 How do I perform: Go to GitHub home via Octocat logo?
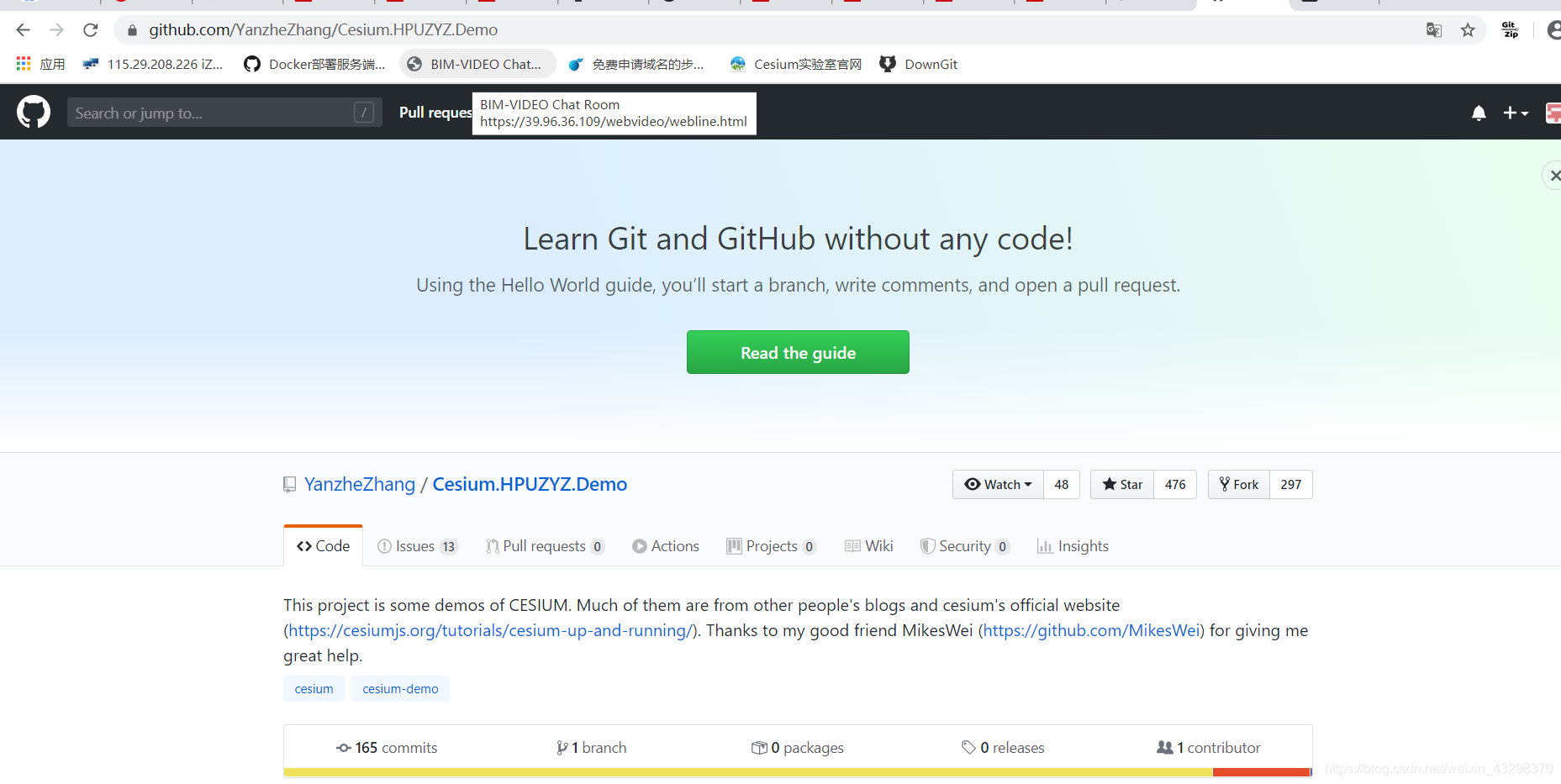click(x=34, y=112)
